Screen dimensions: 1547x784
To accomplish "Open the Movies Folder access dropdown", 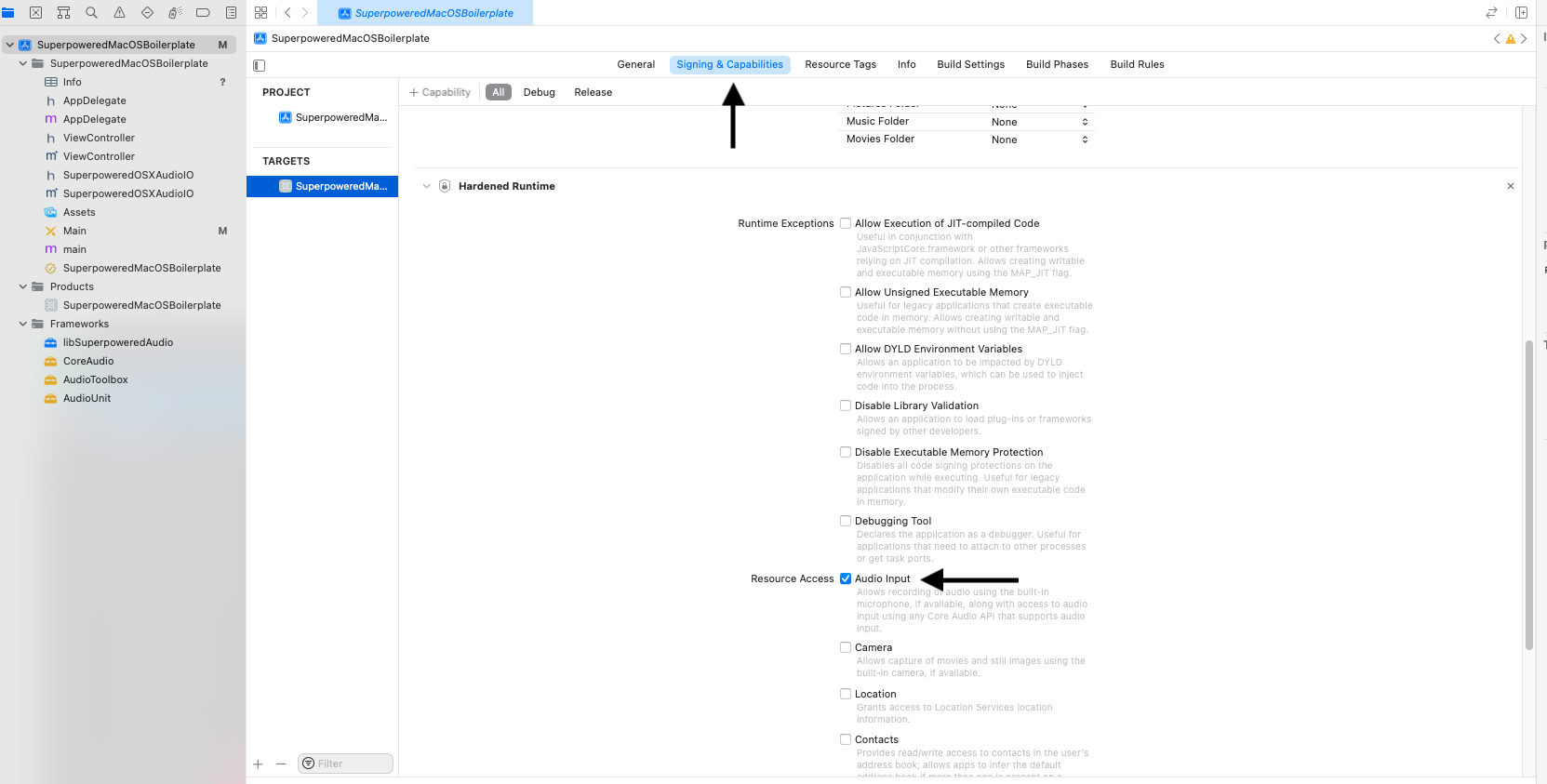I will (1040, 140).
